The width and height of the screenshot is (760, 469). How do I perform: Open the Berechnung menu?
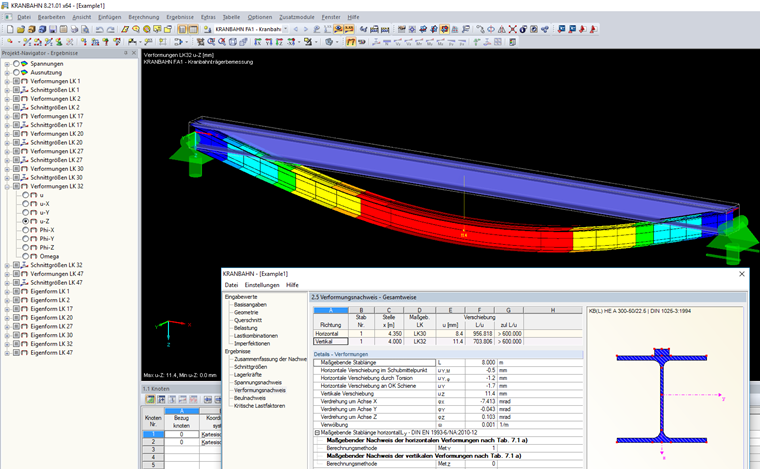pyautogui.click(x=143, y=17)
